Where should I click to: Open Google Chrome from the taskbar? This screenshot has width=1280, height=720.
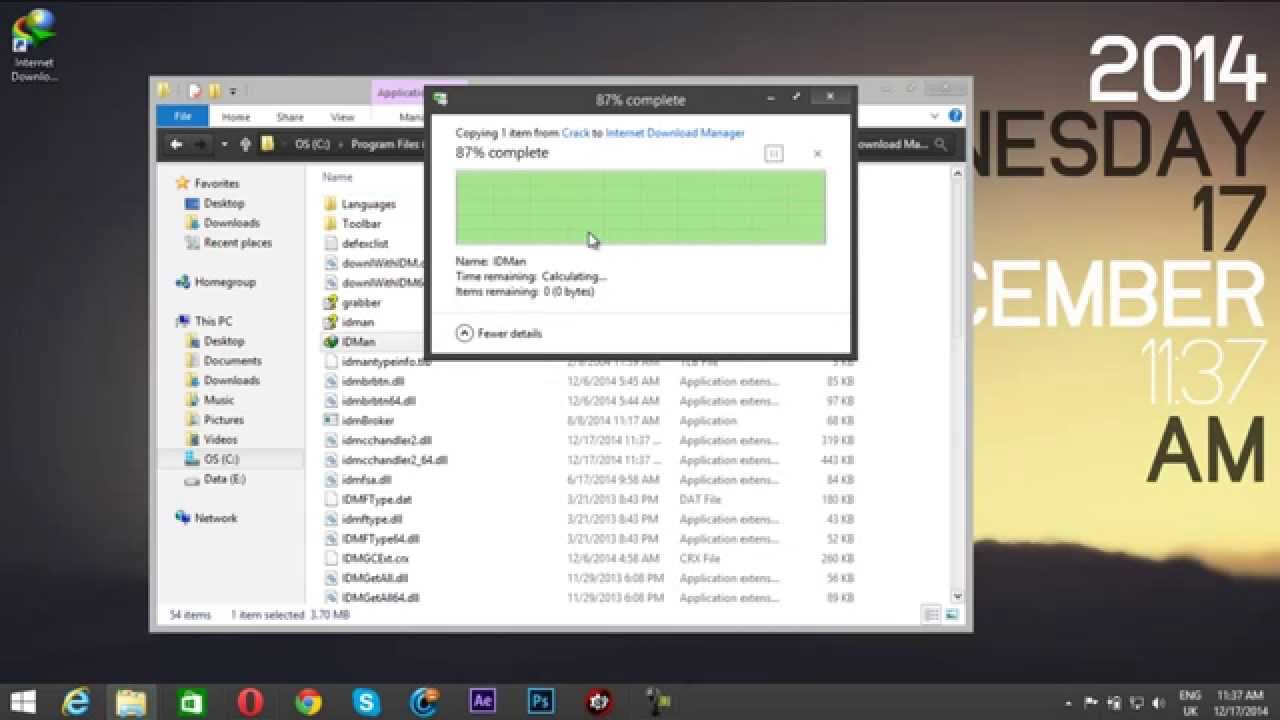pyautogui.click(x=308, y=701)
